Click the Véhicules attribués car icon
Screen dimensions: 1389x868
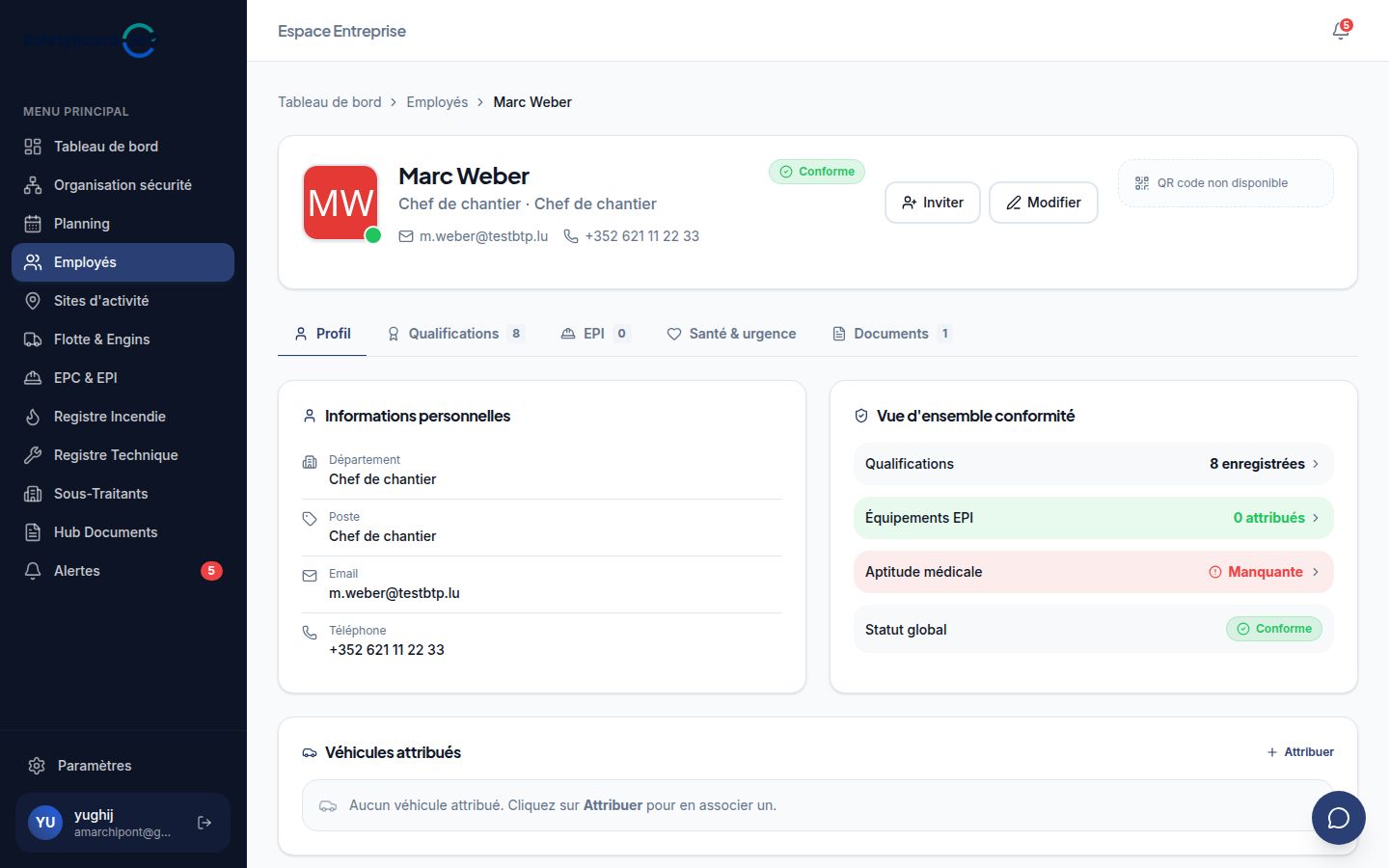310,753
